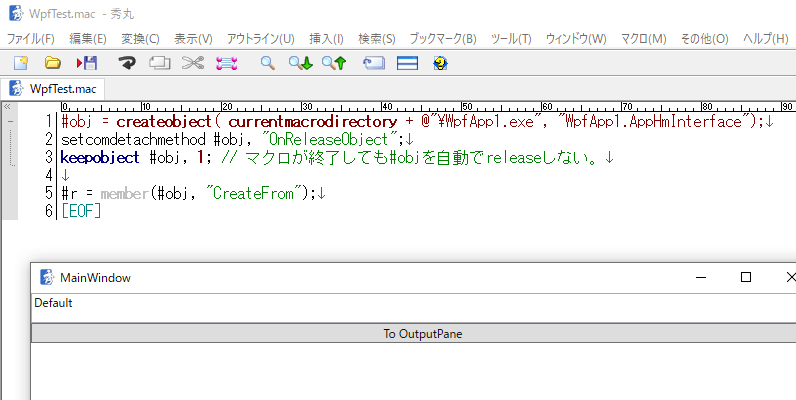The image size is (796, 400).
Task: Click the magnifying glass Search icon
Action: click(x=267, y=63)
